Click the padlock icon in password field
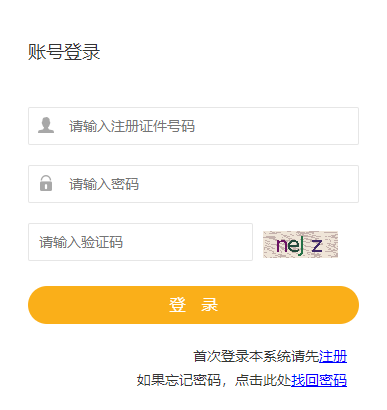Viewport: 387px width, 410px height. tap(46, 183)
